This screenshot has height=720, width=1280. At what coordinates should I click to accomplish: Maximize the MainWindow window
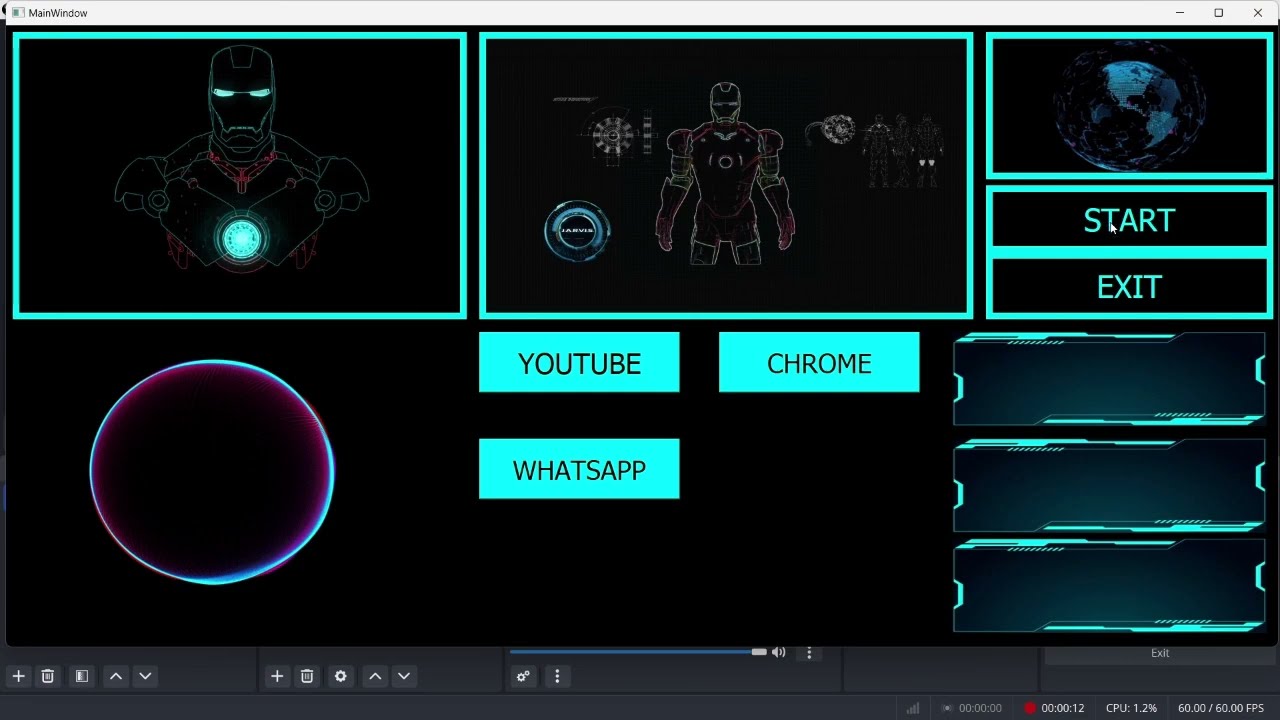click(1219, 13)
